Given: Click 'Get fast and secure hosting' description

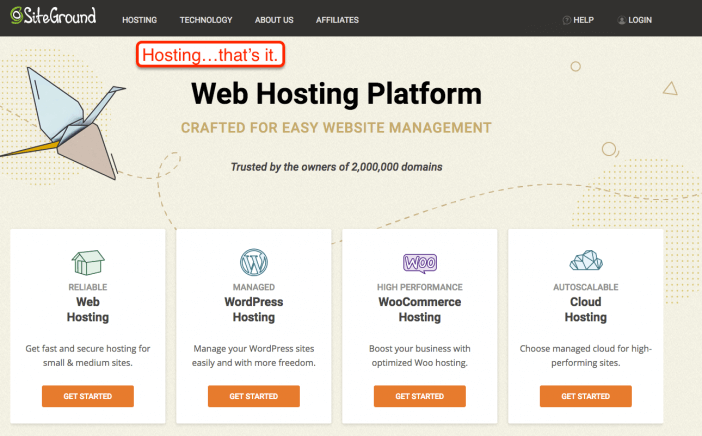Looking at the screenshot, I should coord(88,355).
